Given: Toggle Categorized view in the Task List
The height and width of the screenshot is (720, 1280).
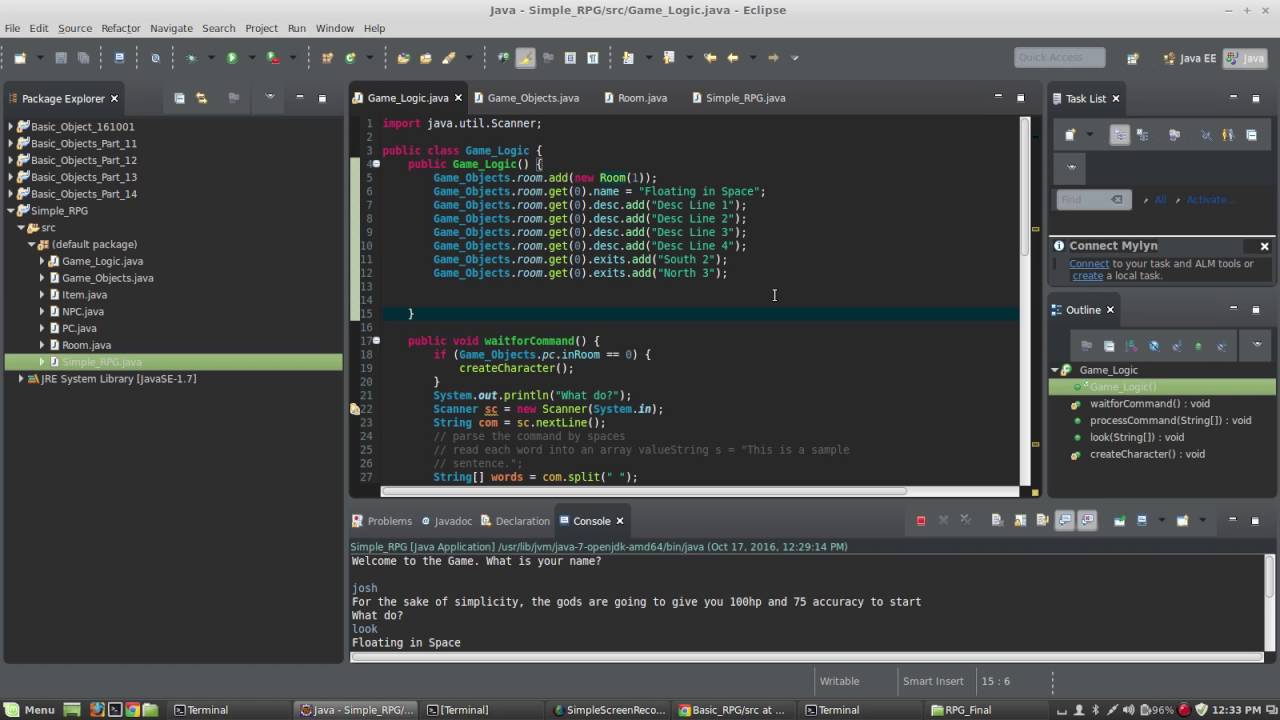Looking at the screenshot, I should point(1120,135).
